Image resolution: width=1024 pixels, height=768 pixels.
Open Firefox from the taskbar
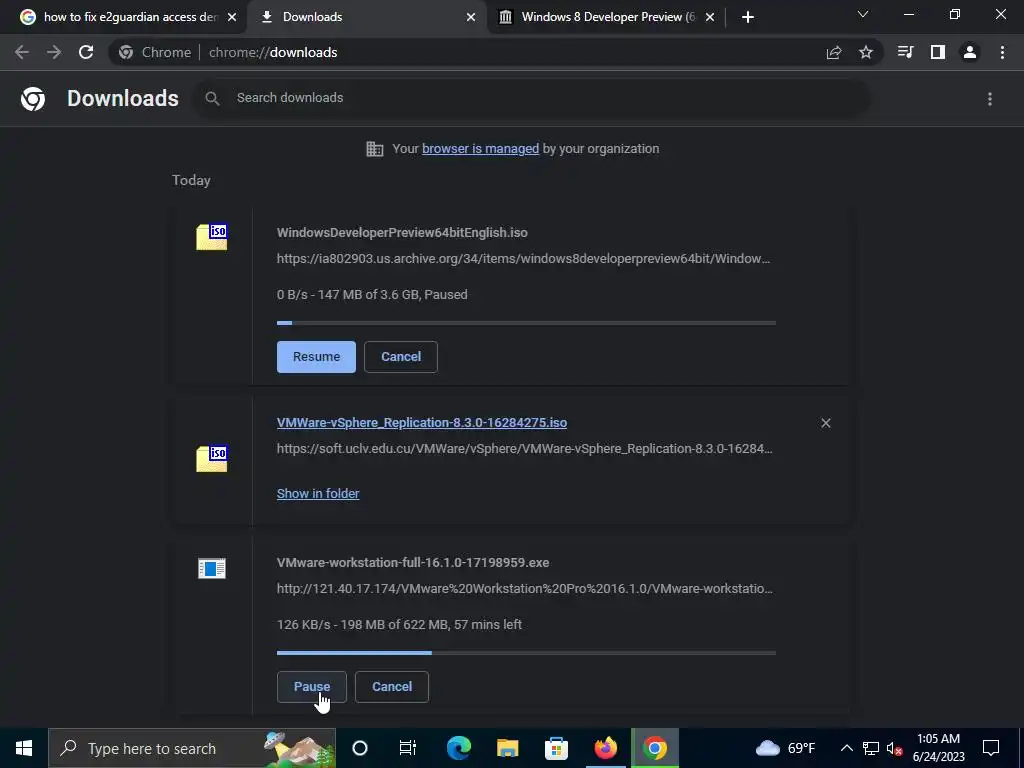tap(605, 748)
